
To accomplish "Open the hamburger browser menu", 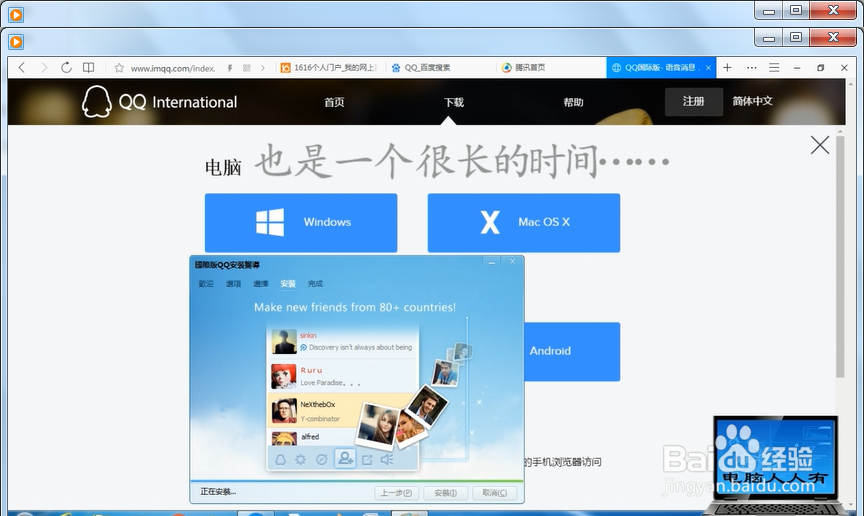I will click(774, 67).
